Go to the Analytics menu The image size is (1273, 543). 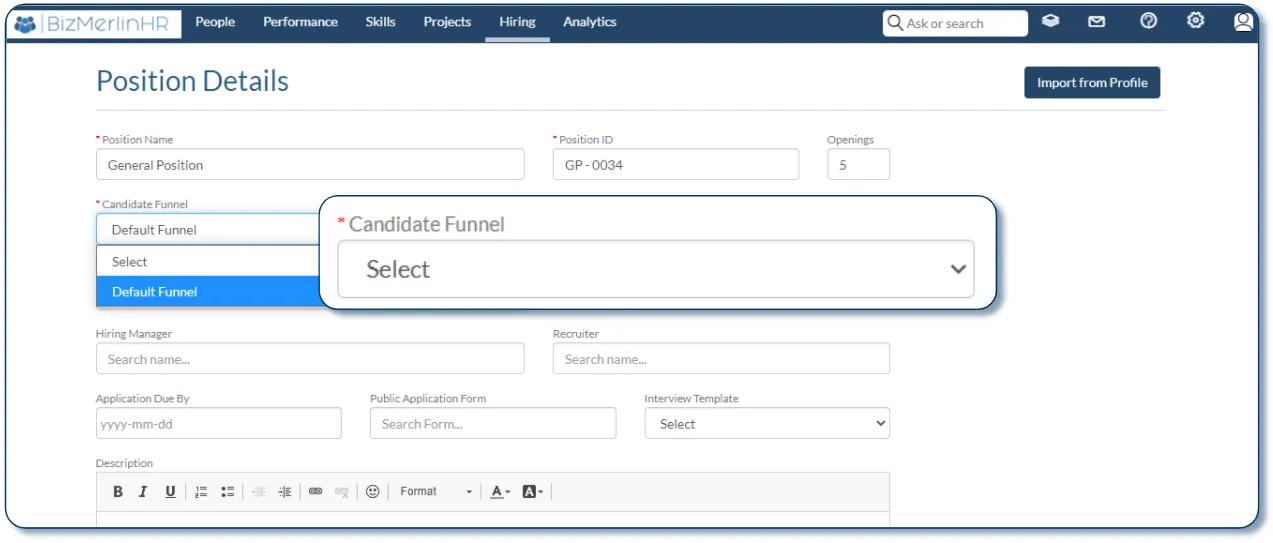[x=589, y=21]
